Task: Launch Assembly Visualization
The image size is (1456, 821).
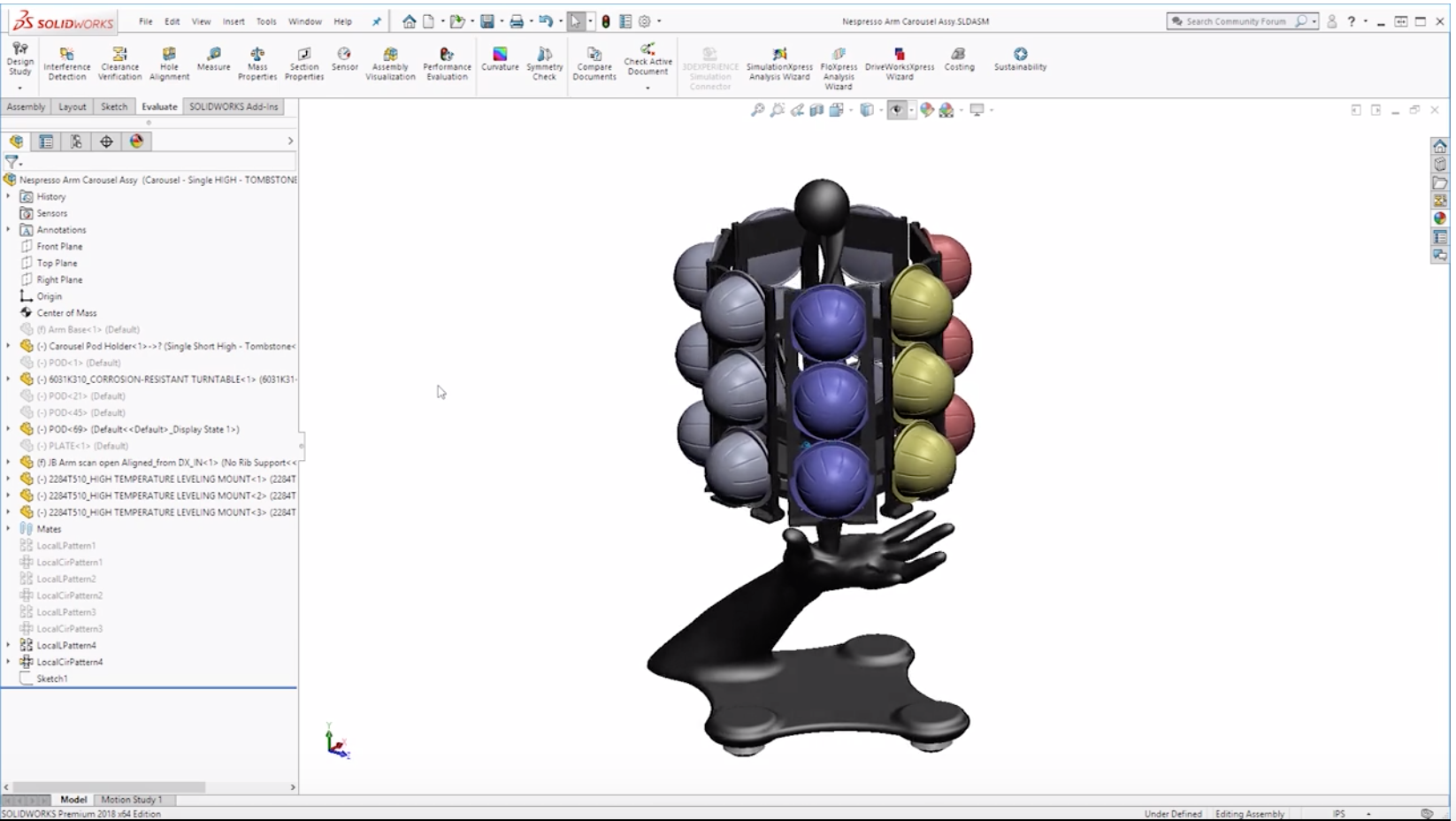Action: 390,65
